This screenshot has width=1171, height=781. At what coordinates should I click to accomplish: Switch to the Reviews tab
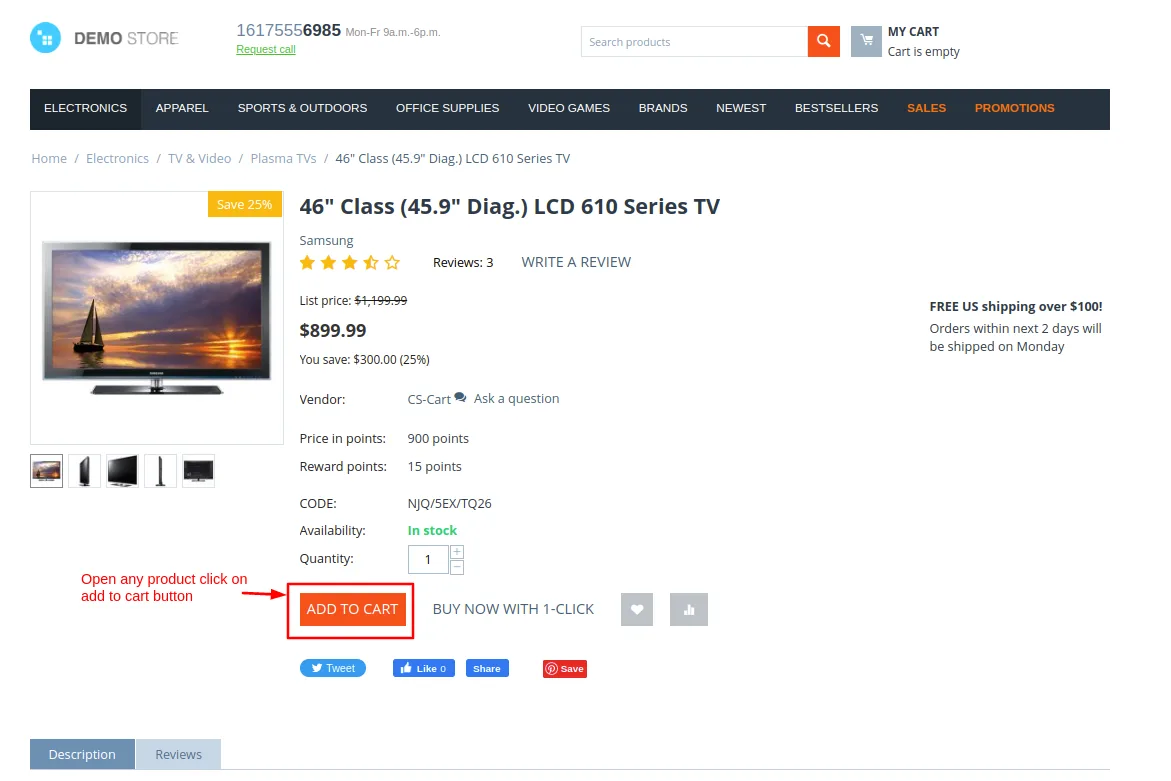pos(178,754)
